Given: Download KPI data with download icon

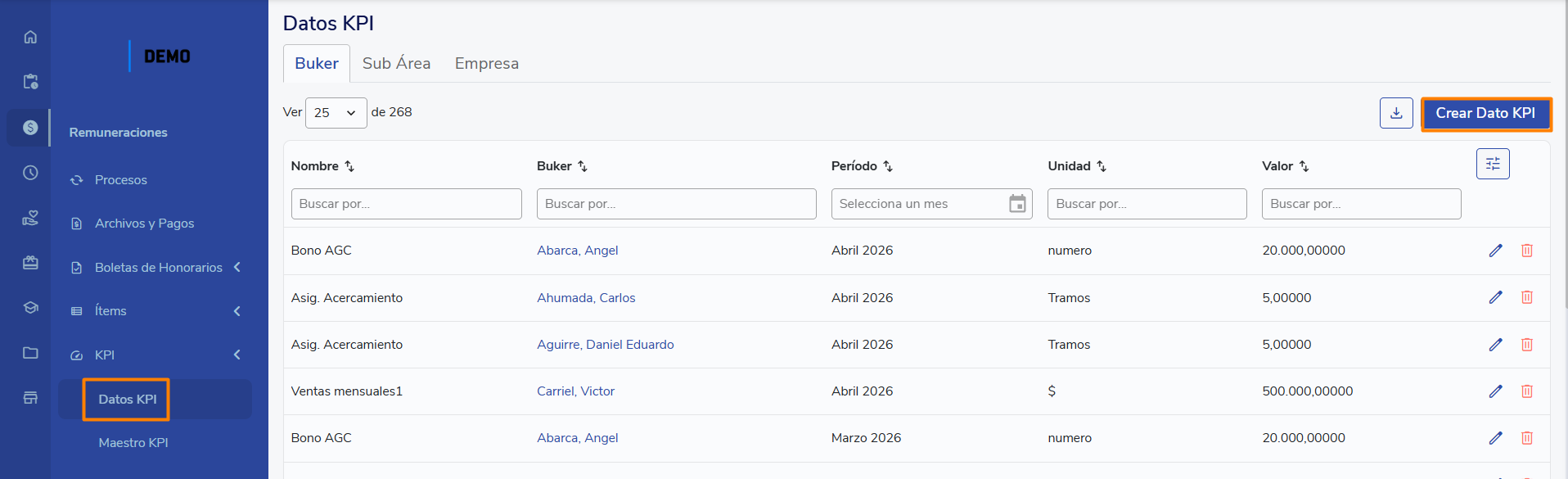Looking at the screenshot, I should click(x=1396, y=113).
